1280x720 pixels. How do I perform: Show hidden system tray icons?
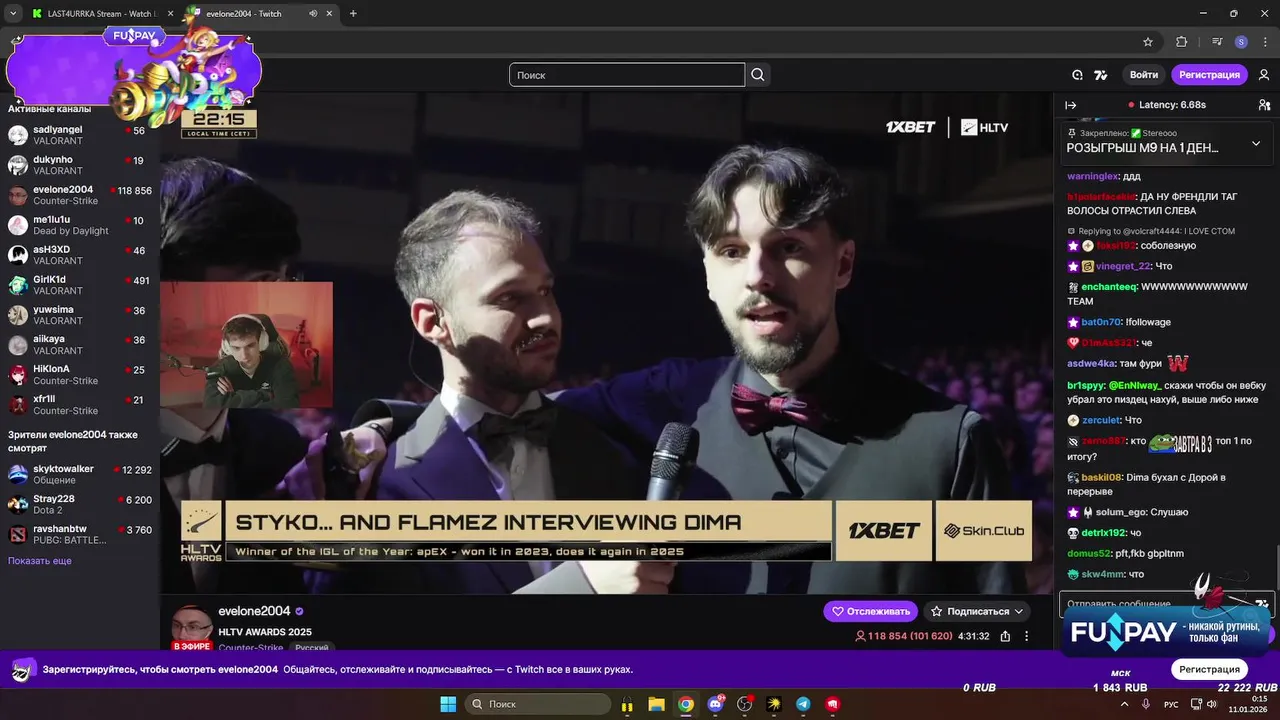(1124, 704)
